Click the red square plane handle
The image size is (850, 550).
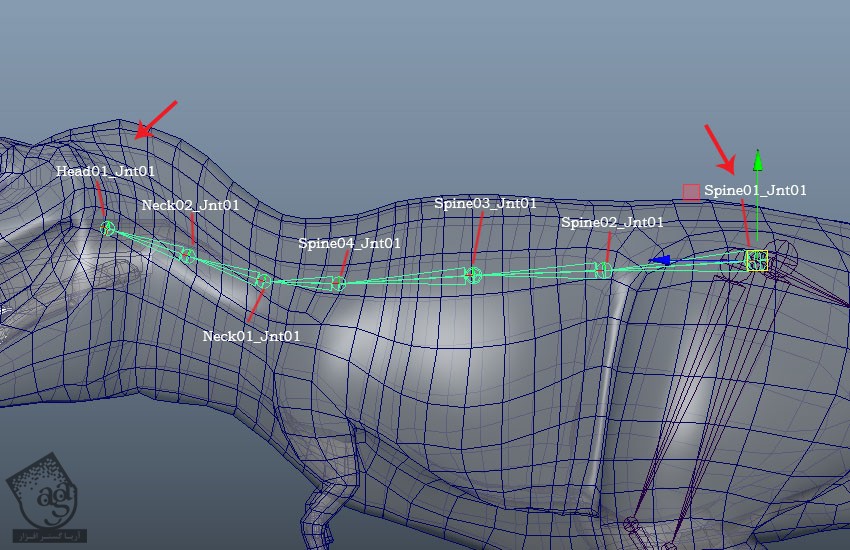coord(691,192)
